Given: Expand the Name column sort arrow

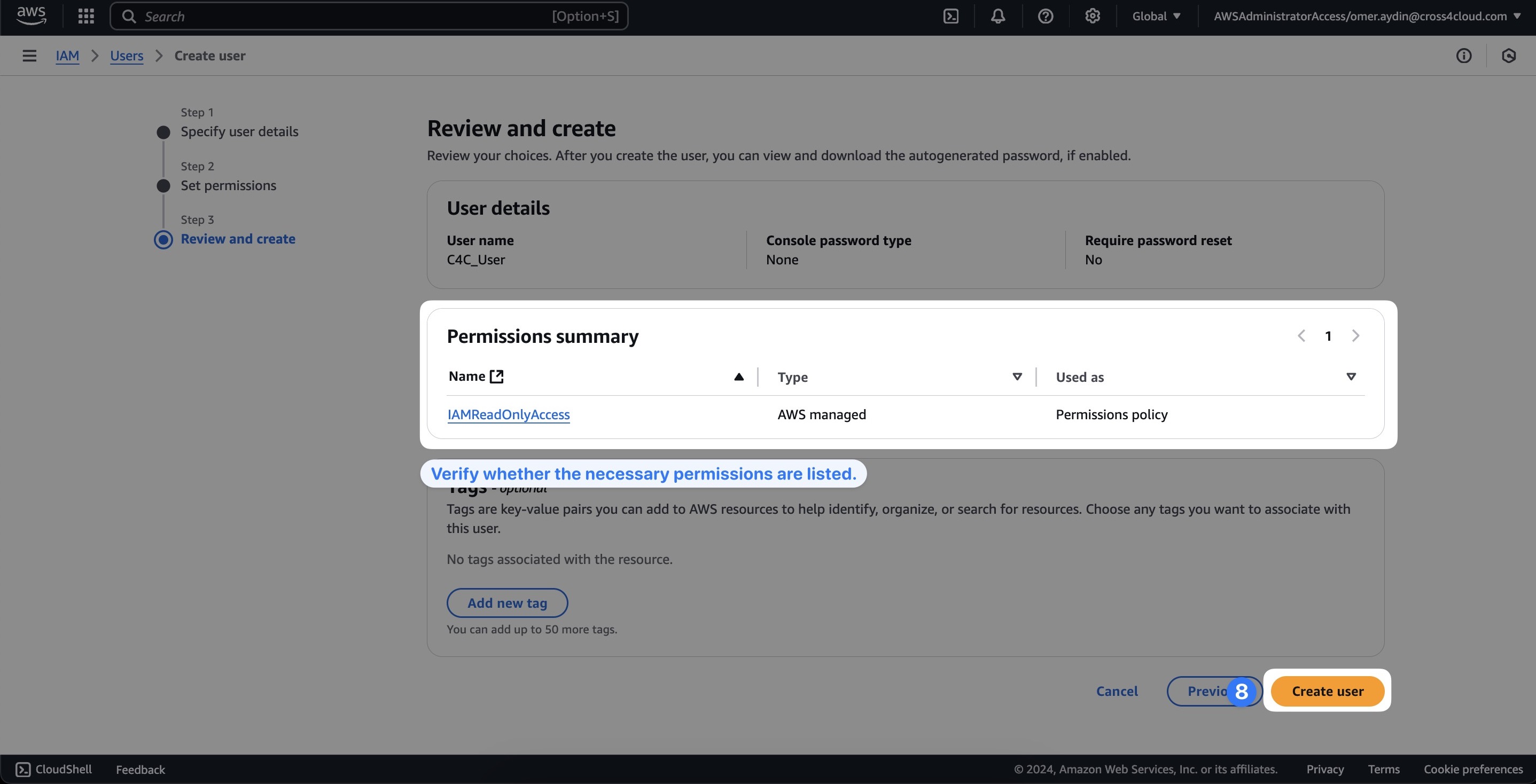Looking at the screenshot, I should click(x=739, y=377).
